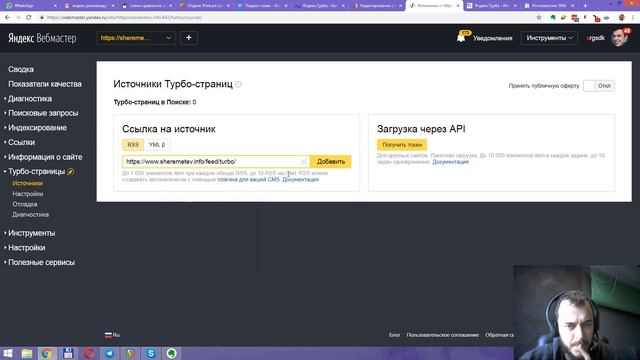Expand the Полезные сервисы section
The width and height of the screenshot is (640, 360).
[41, 262]
